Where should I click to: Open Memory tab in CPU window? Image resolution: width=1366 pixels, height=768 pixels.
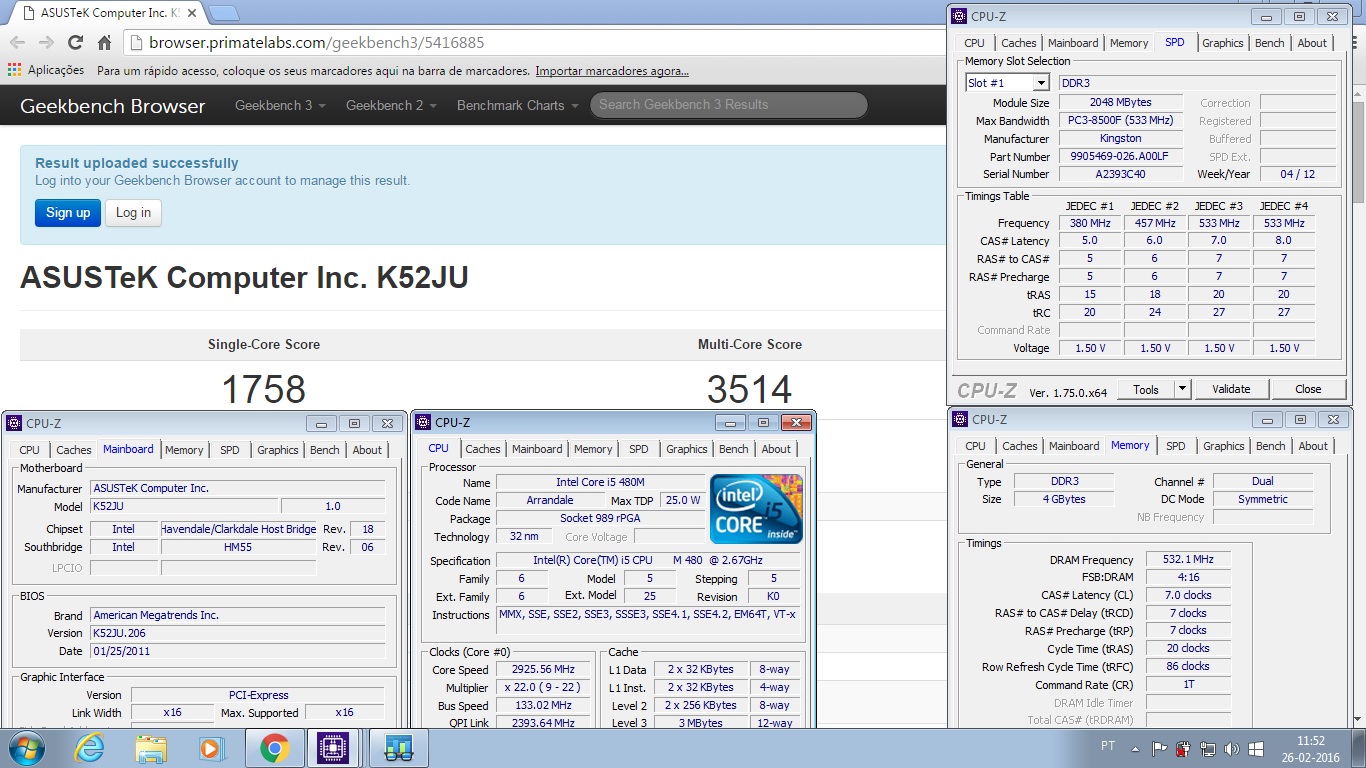[593, 449]
